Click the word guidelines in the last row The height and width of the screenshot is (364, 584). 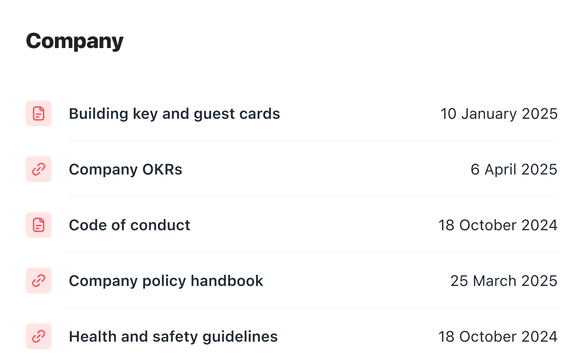click(x=240, y=337)
